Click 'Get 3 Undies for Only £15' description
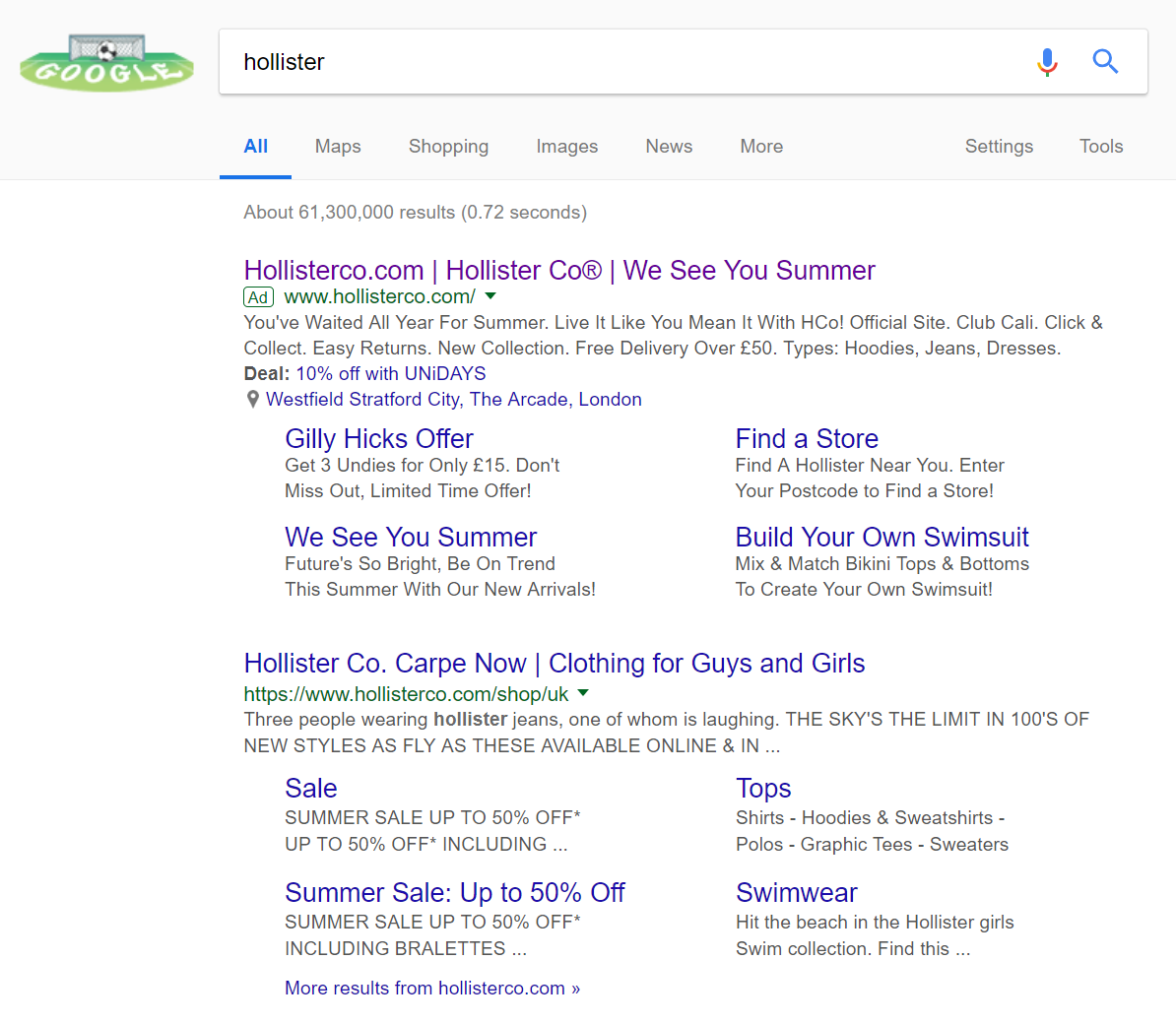 tap(423, 478)
